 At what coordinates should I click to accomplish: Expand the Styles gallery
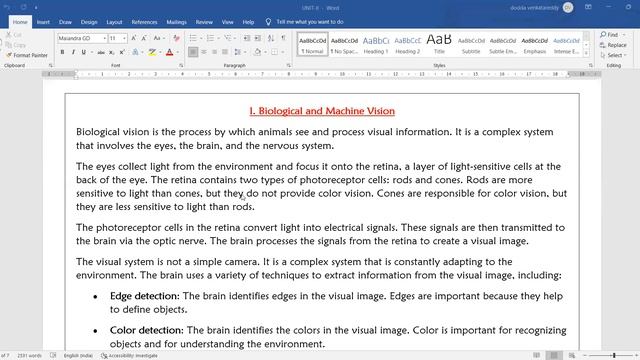coord(587,53)
